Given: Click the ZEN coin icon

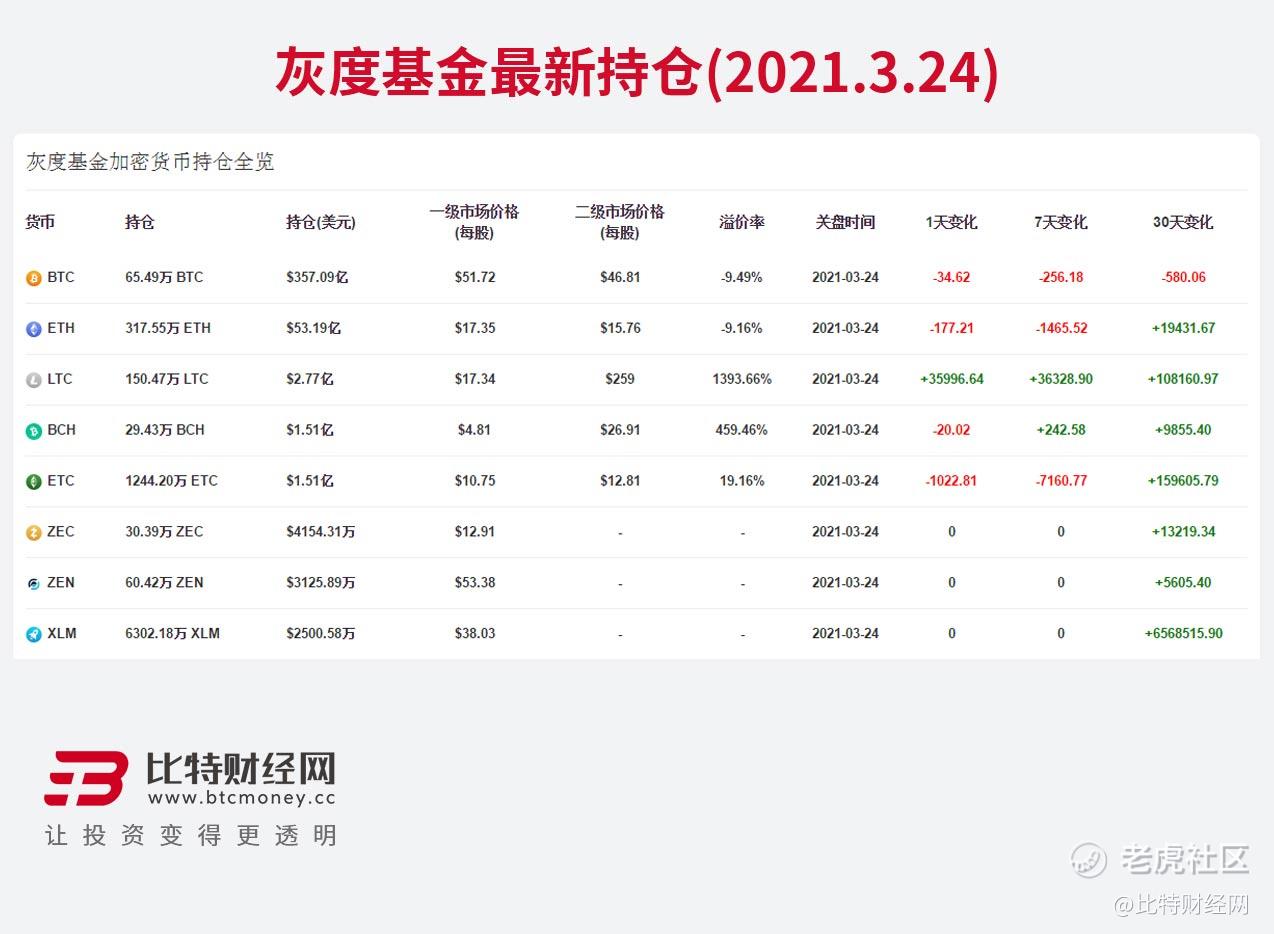Looking at the screenshot, I should tap(34, 584).
